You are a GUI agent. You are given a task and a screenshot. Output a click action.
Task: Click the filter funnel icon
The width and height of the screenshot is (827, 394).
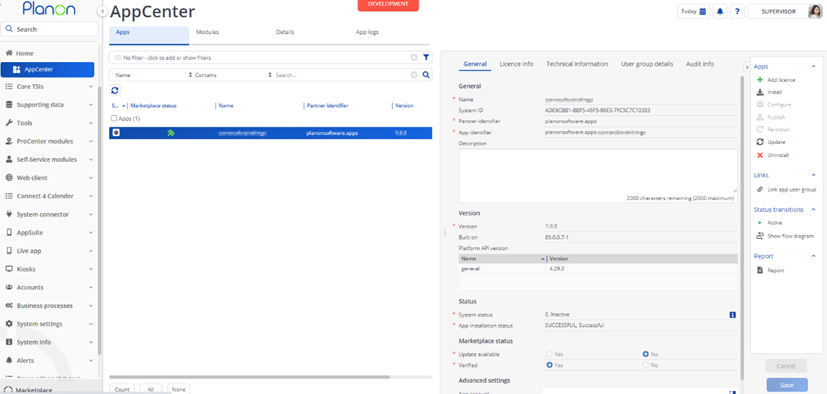tap(426, 57)
